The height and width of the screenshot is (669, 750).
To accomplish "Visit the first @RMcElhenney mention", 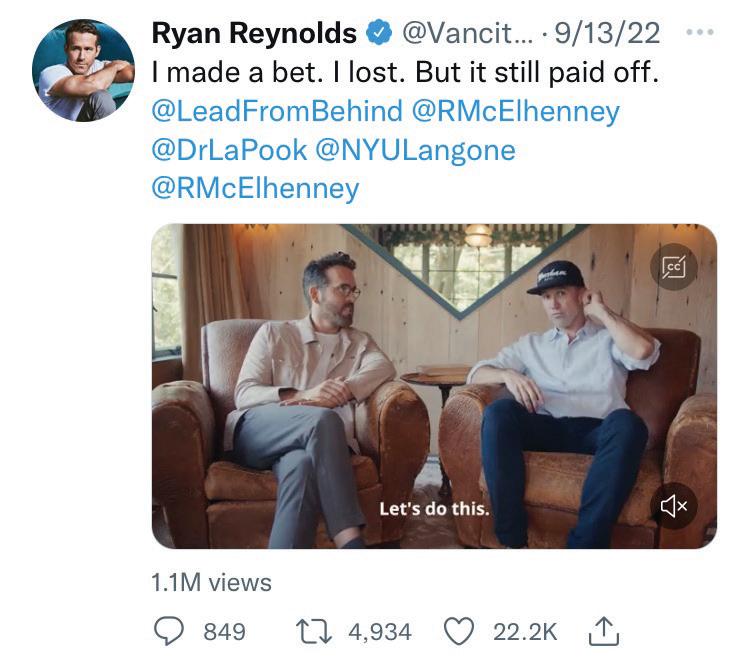I will tap(515, 112).
